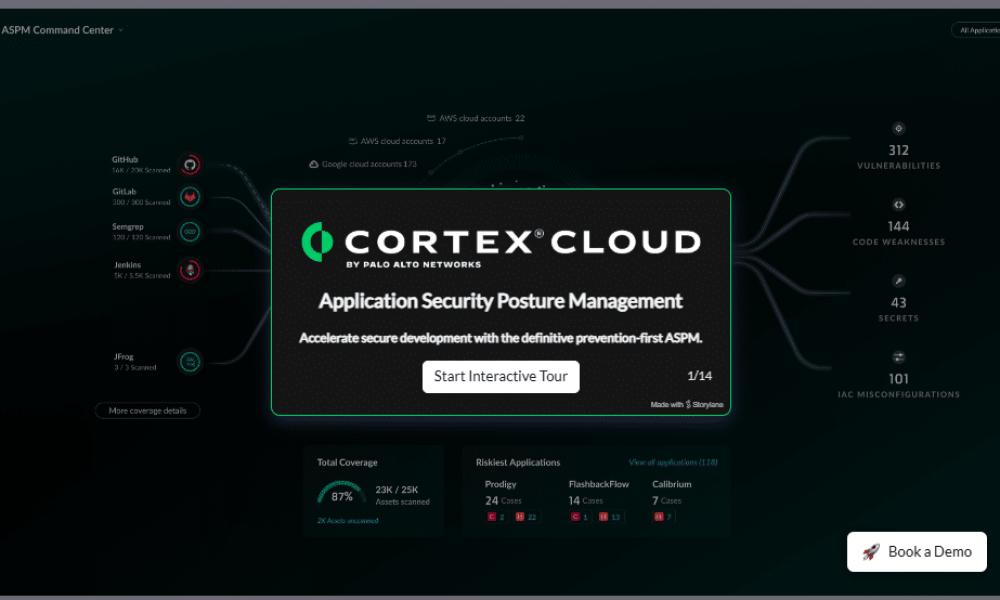
Task: Click the 23K / 25K assets scanned value
Action: [x=397, y=490]
